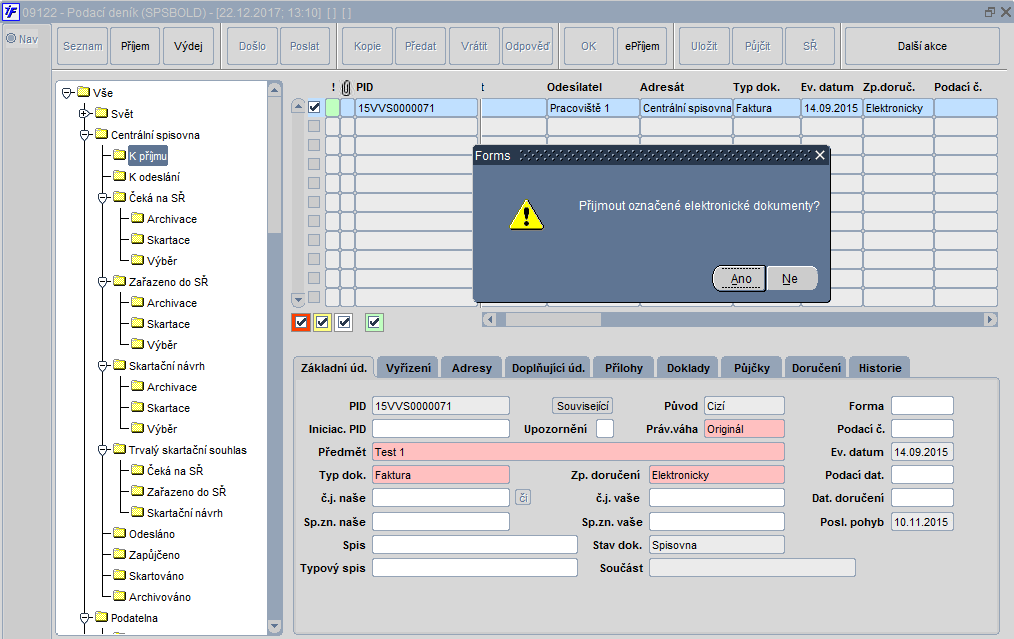The image size is (1014, 639).
Task: Click the grid scroll-left arrow
Action: [x=490, y=320]
